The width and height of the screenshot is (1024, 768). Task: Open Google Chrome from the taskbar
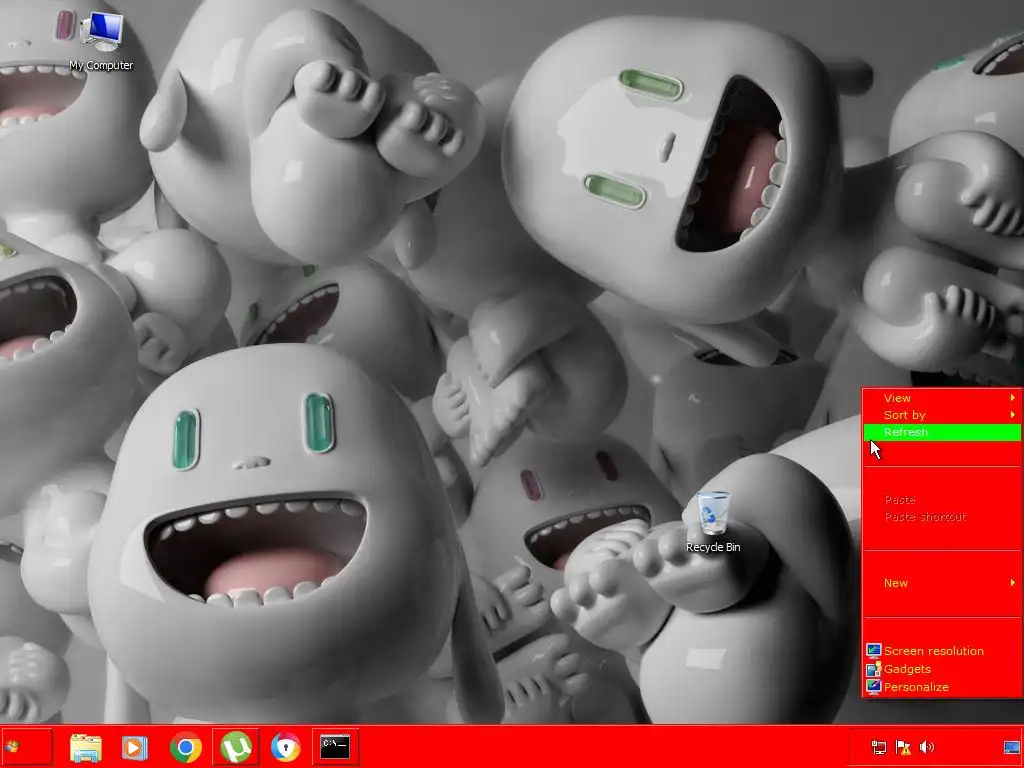185,747
